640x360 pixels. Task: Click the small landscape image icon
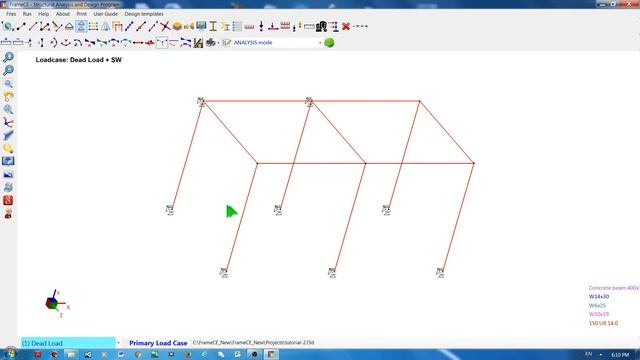pyautogui.click(x=8, y=175)
